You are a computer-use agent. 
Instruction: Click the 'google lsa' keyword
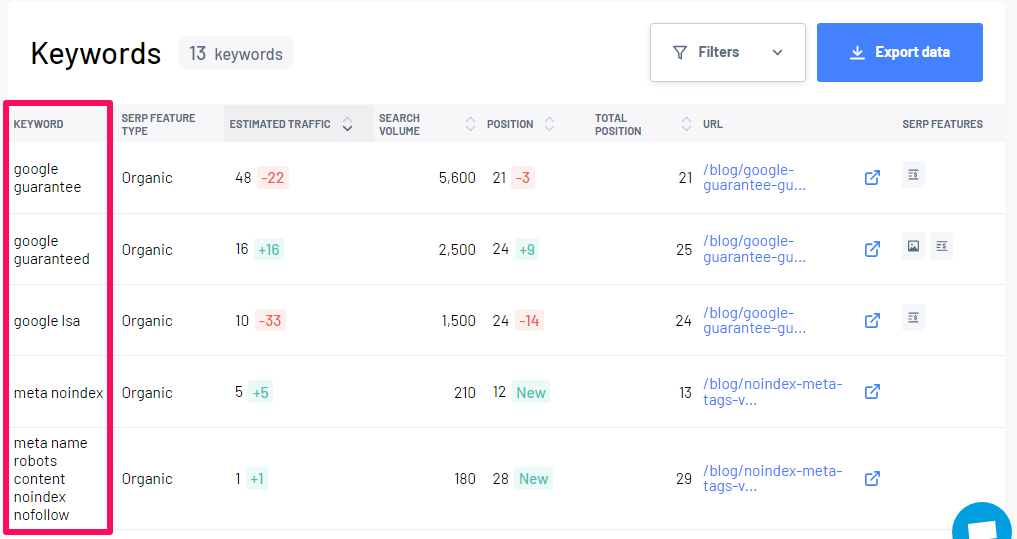[x=47, y=321]
